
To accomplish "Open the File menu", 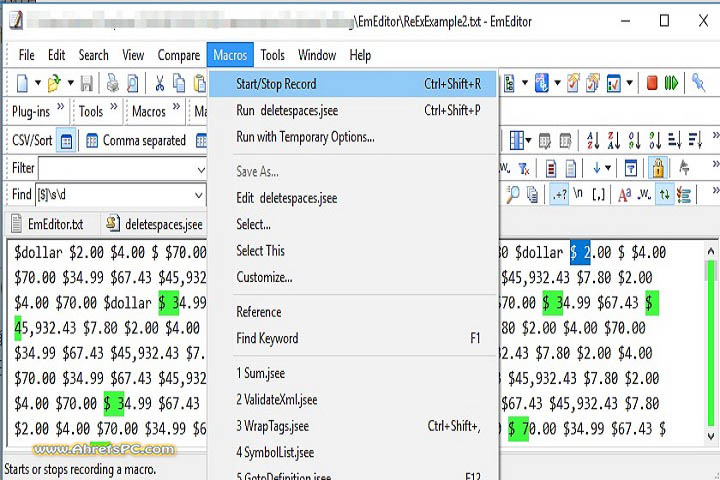I will point(27,55).
